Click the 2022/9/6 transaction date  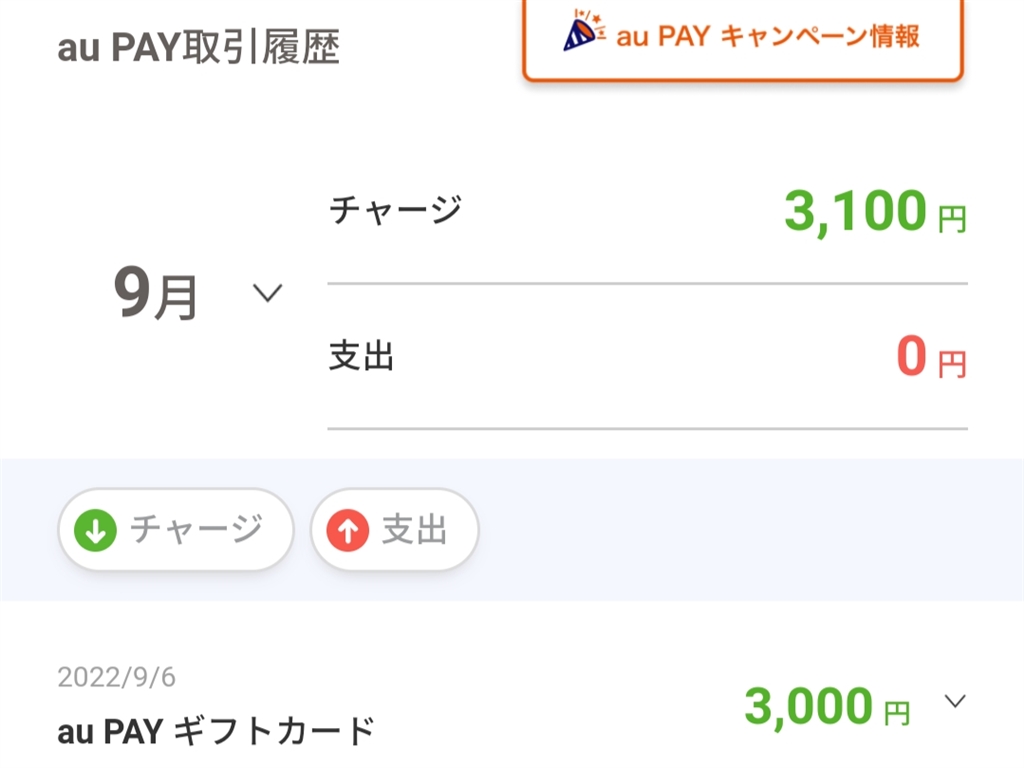[117, 678]
